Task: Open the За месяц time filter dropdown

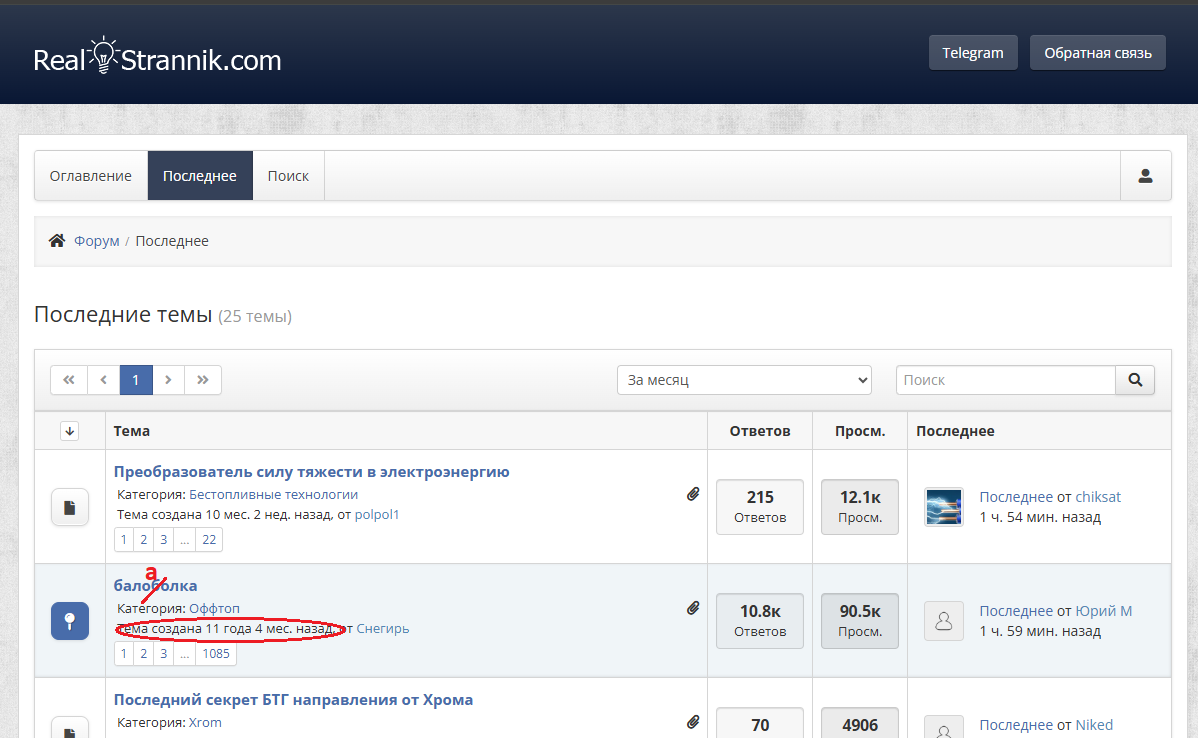Action: tap(744, 380)
